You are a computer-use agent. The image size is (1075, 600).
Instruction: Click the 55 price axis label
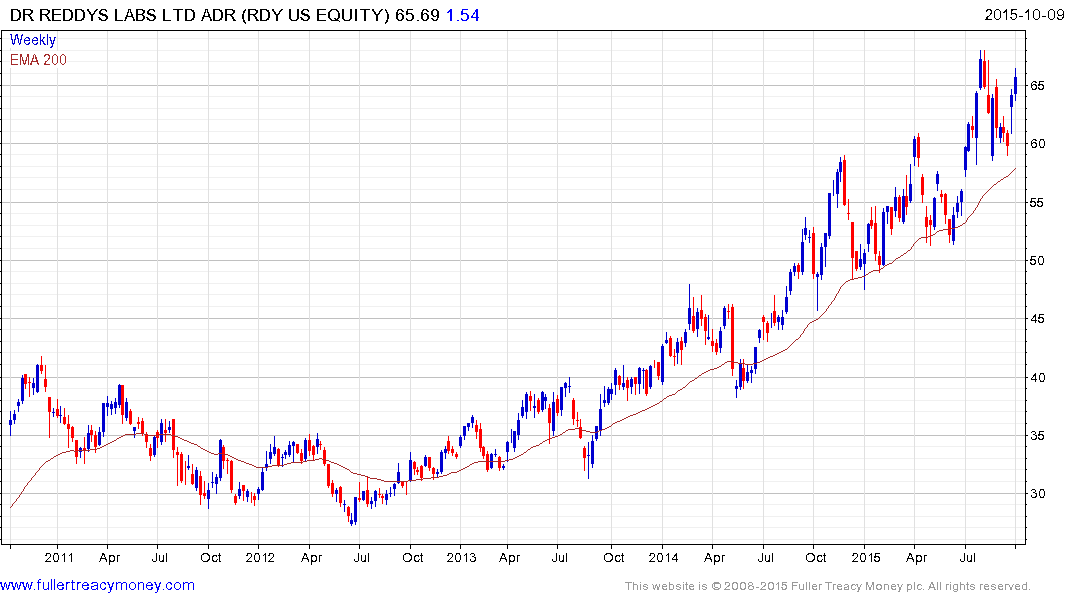click(1039, 203)
